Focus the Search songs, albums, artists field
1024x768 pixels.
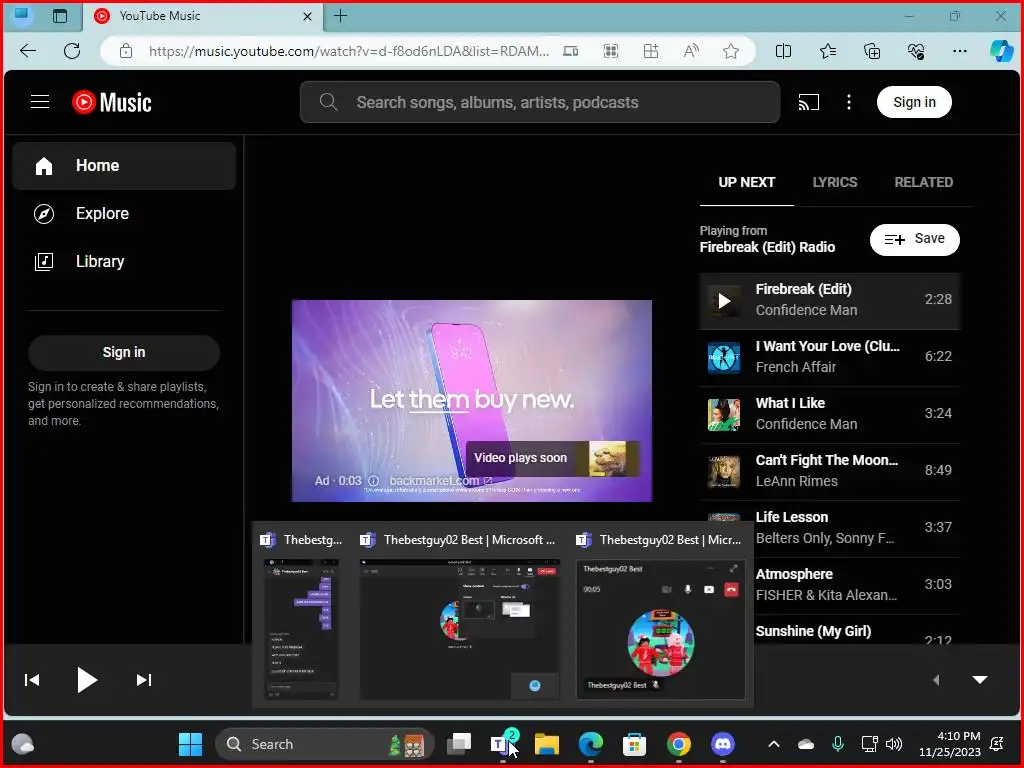pos(539,102)
